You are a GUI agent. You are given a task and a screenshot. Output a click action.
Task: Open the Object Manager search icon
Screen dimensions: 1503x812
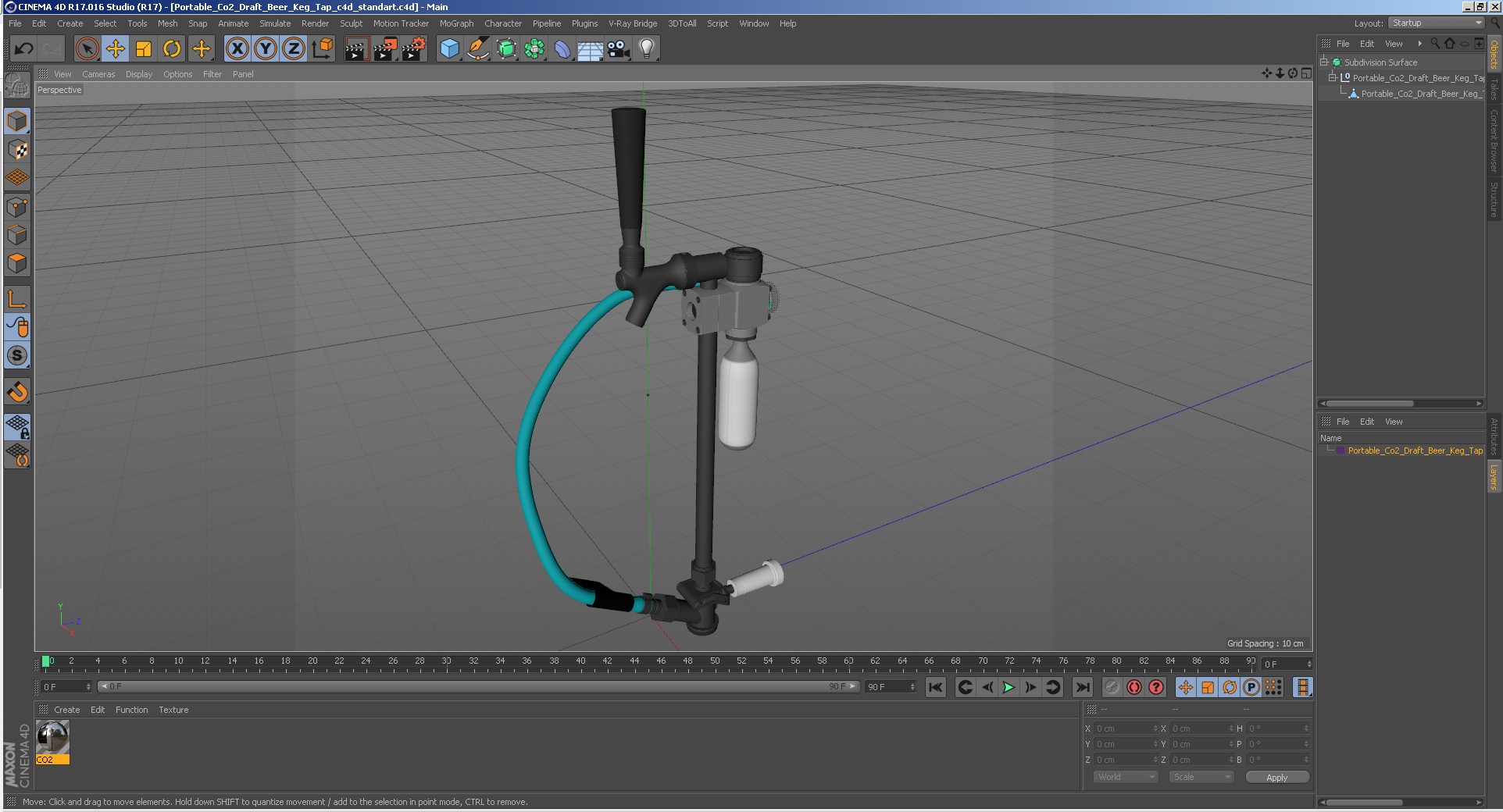point(1435,44)
